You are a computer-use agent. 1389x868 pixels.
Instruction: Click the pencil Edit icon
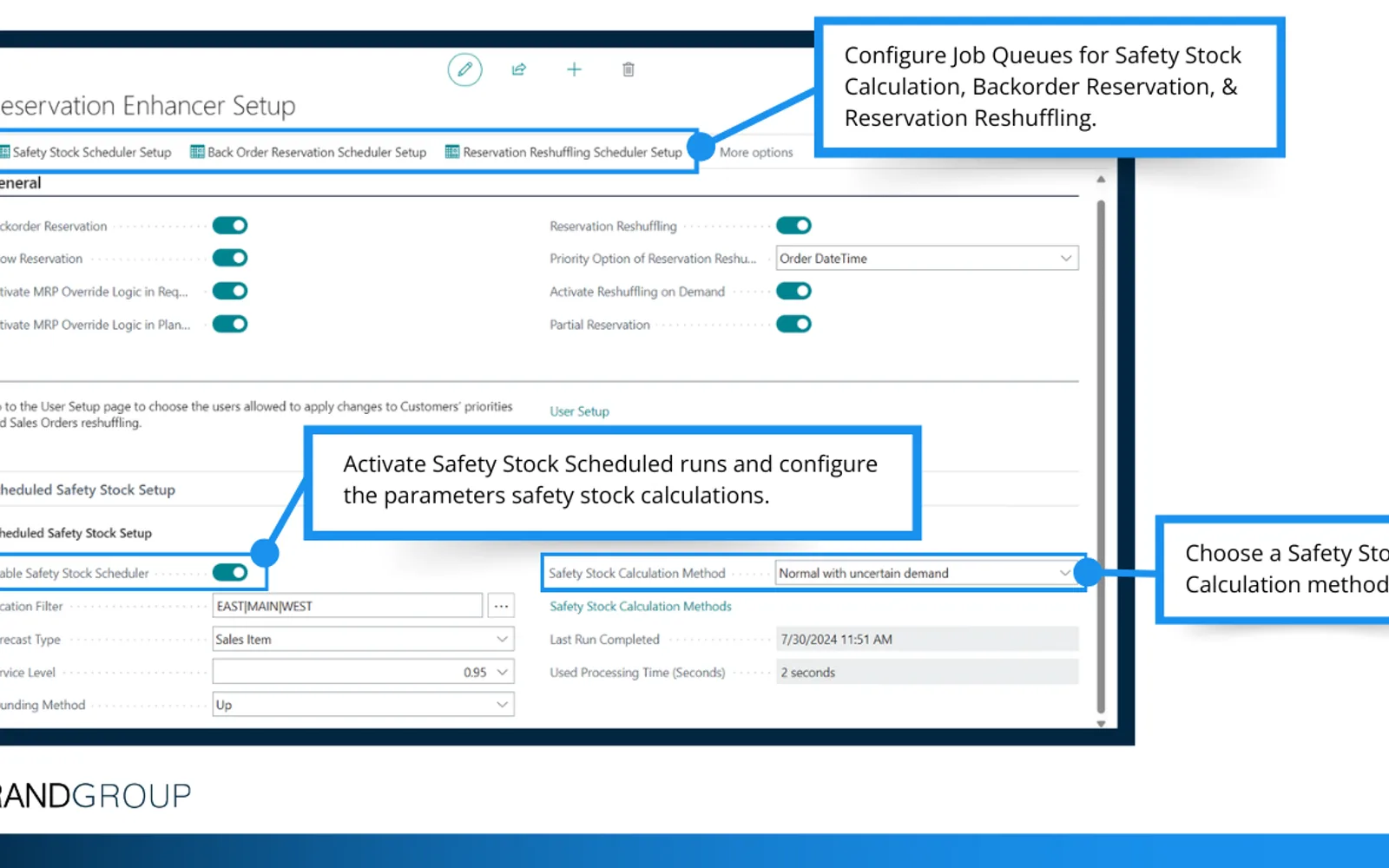click(x=464, y=69)
